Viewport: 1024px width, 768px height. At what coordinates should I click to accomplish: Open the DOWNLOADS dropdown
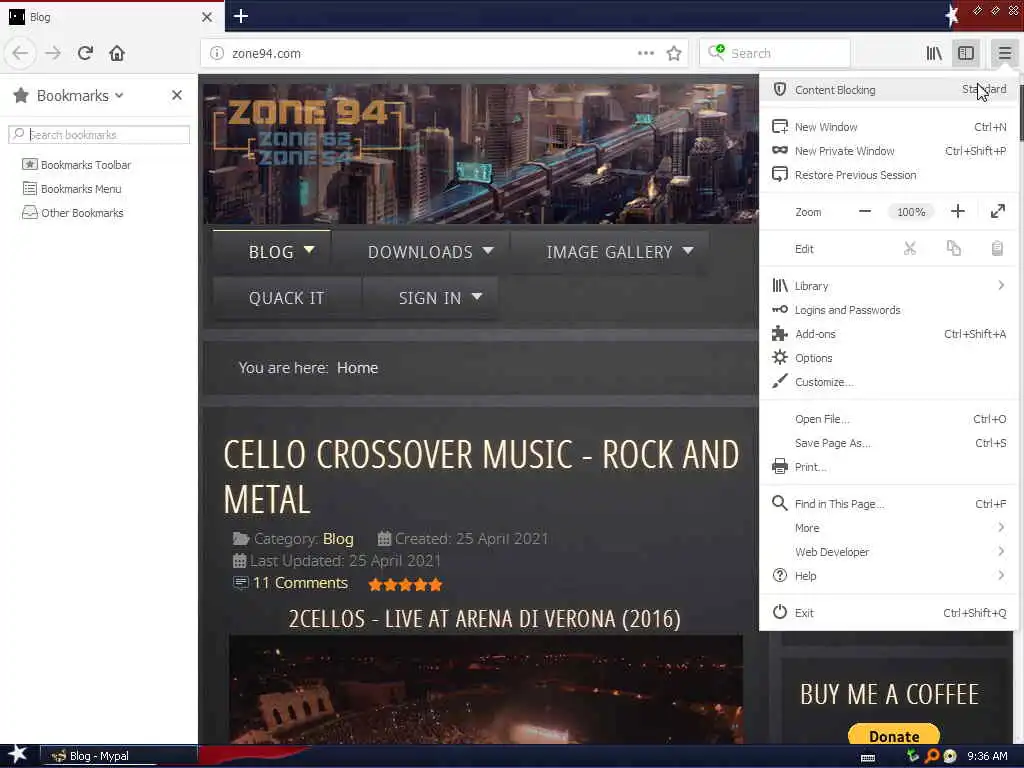(x=421, y=251)
